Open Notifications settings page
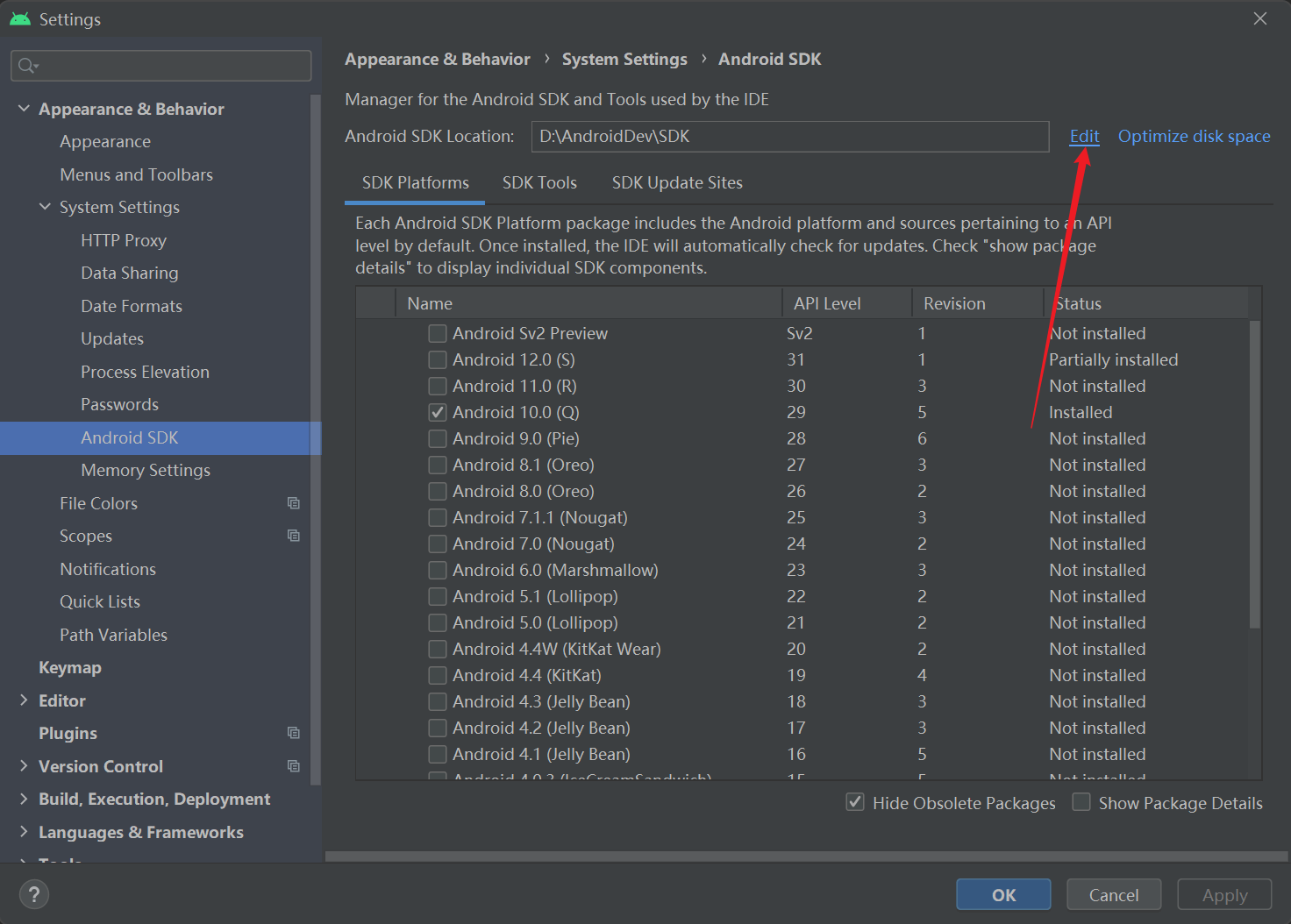 (108, 569)
